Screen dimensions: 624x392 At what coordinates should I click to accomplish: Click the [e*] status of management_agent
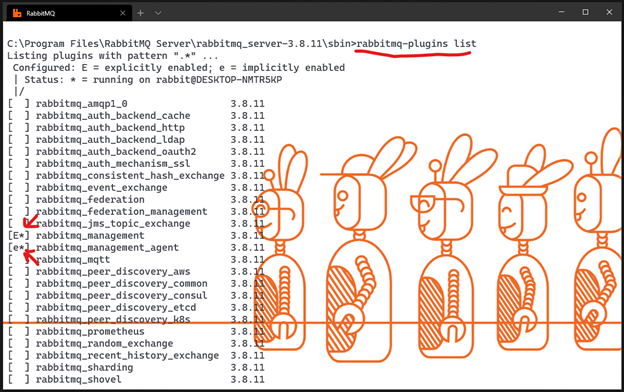[x=19, y=248]
